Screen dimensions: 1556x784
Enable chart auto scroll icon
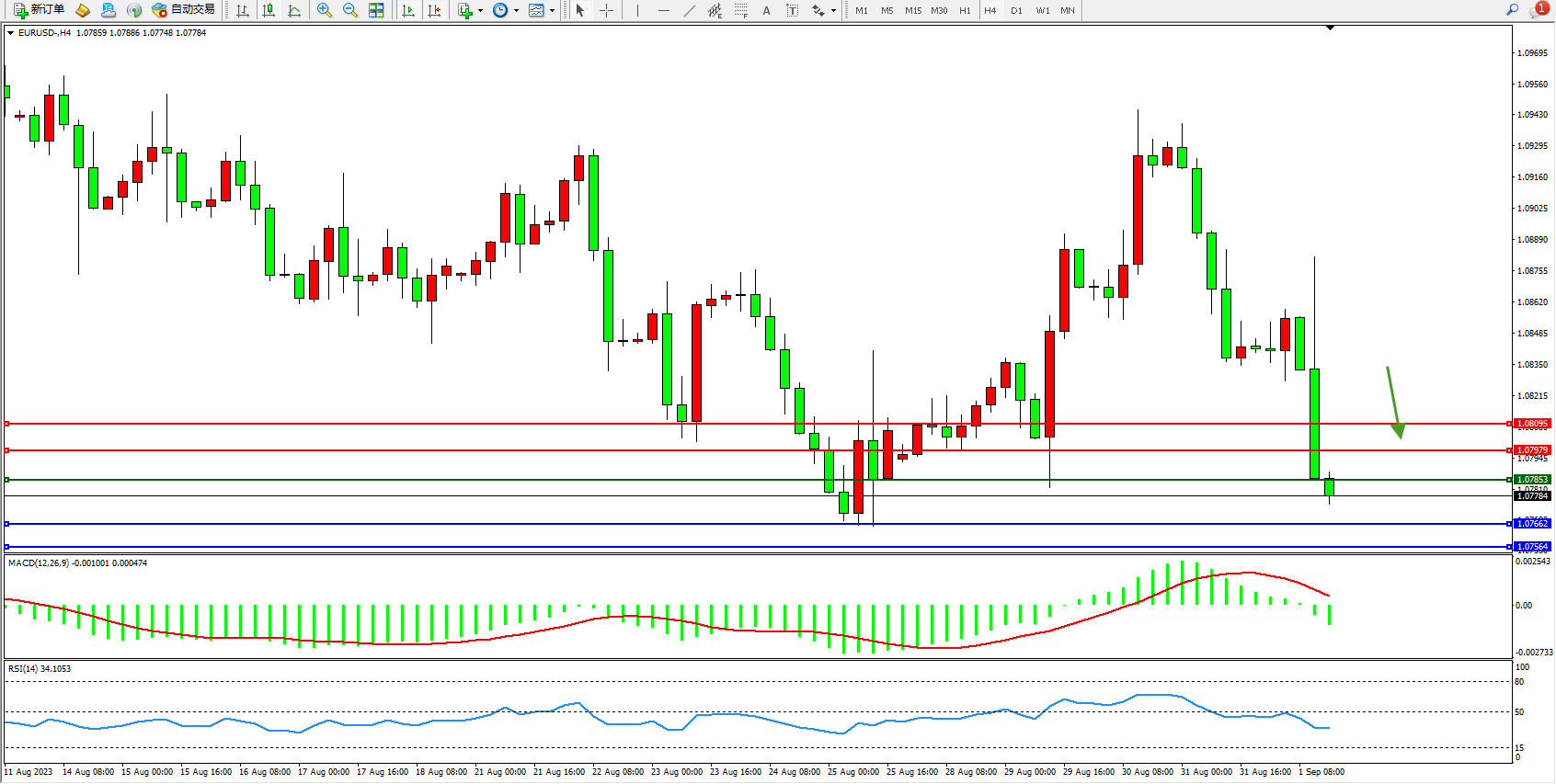pyautogui.click(x=408, y=10)
